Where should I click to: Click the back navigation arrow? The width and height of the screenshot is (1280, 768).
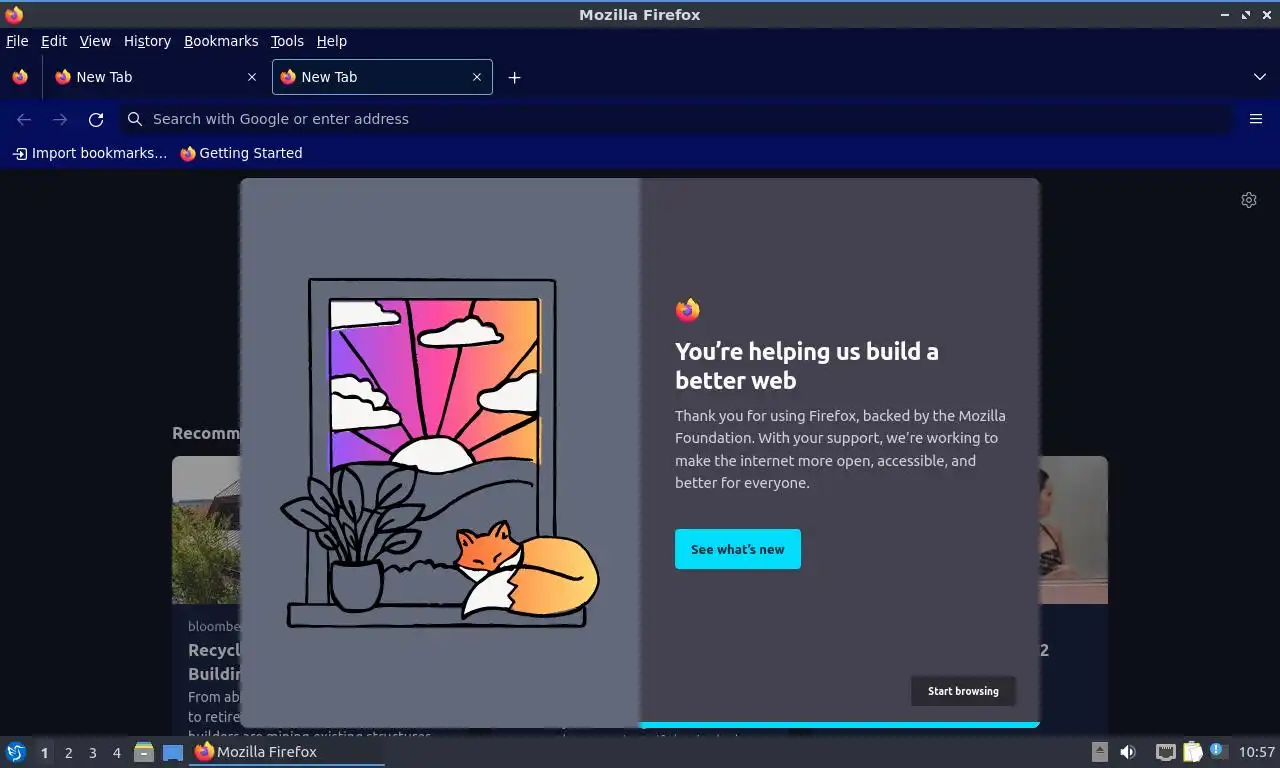click(x=24, y=119)
